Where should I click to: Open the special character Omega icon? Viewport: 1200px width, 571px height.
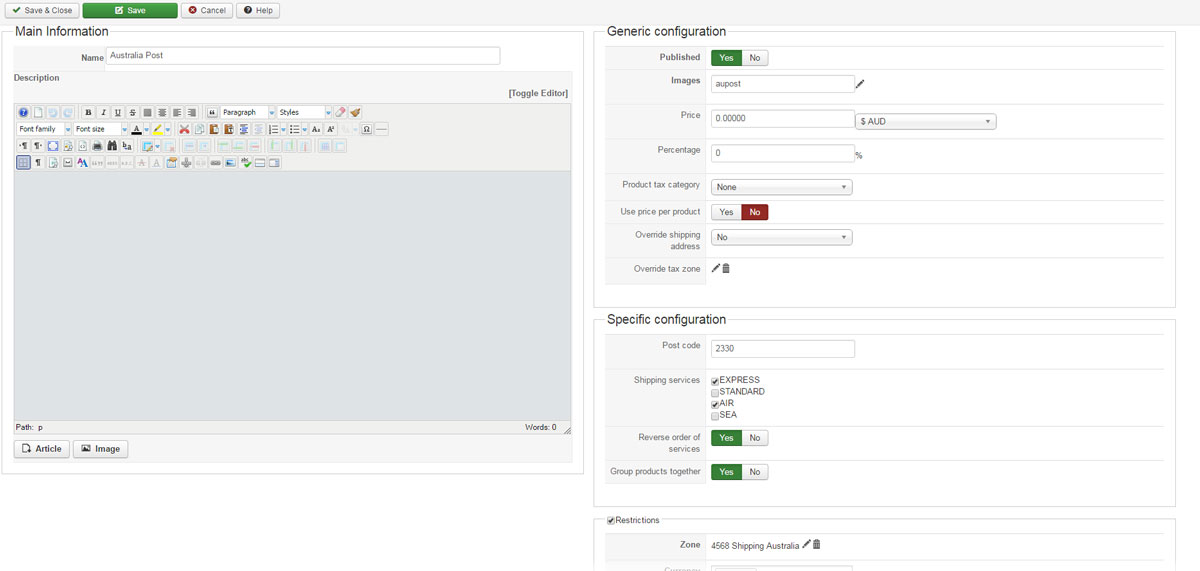(366, 129)
